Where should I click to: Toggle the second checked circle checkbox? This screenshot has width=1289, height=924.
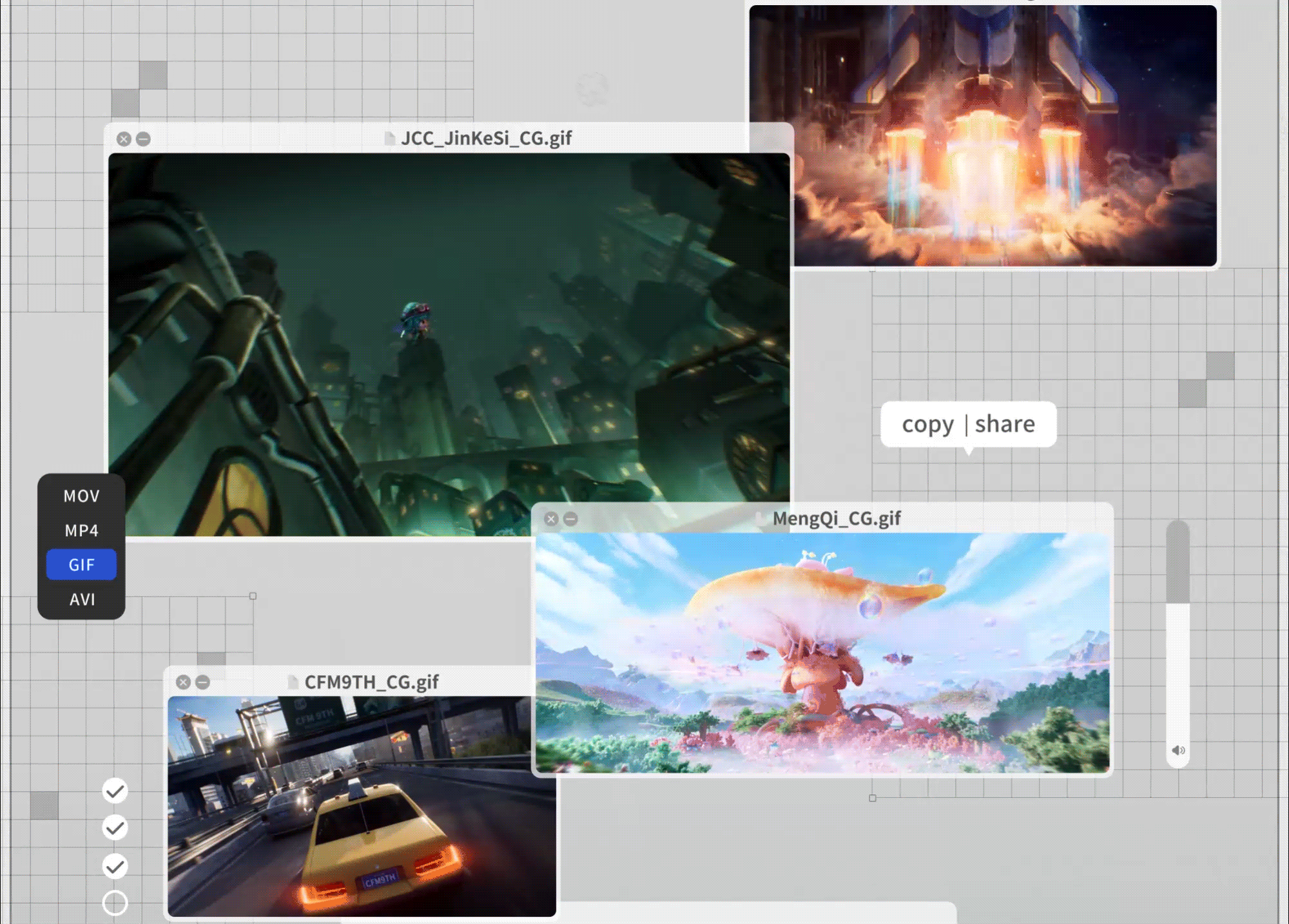115,827
